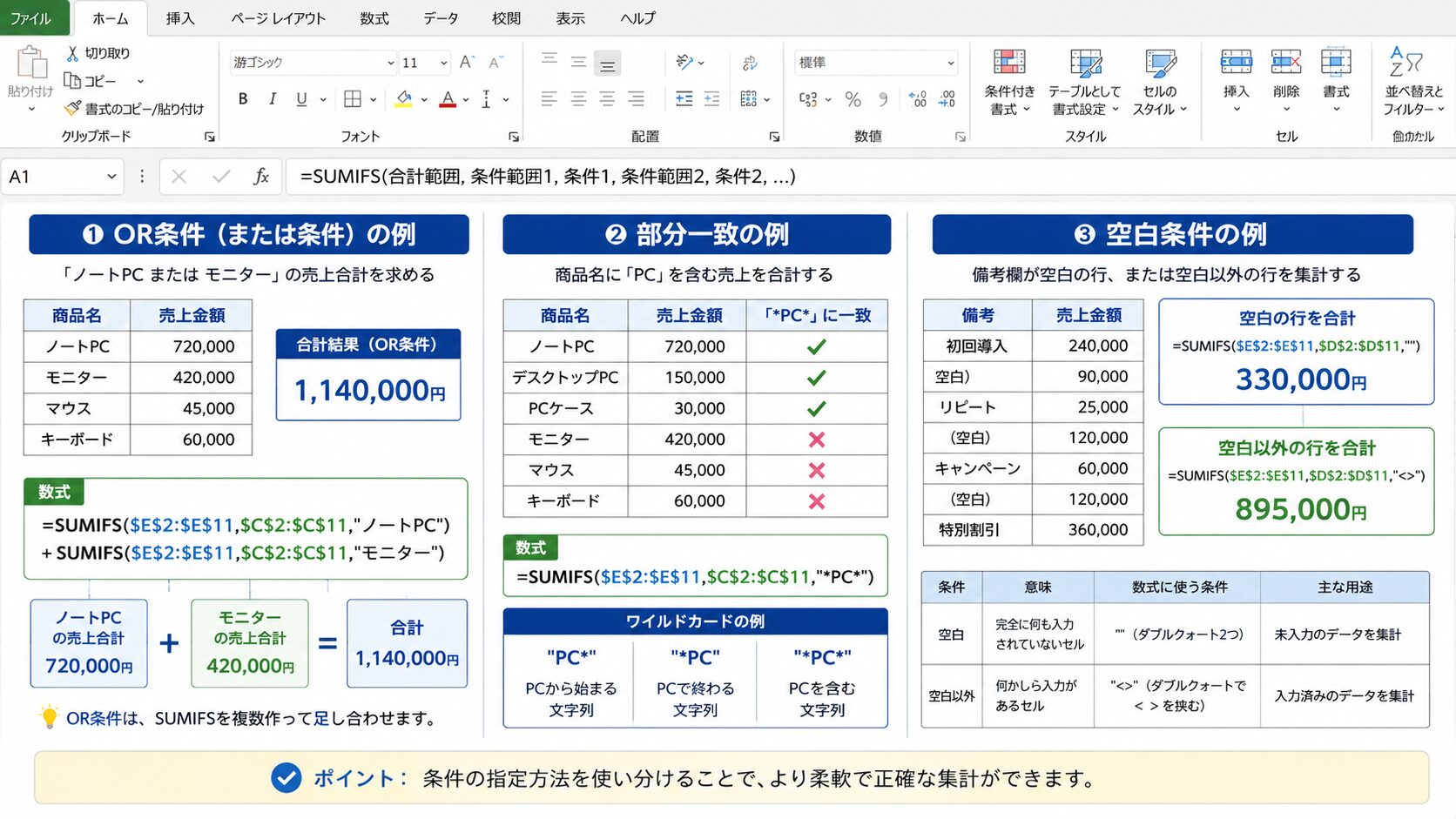Apply yellow fill color bucket
Viewport: 1456px width, 819px height.
[404, 99]
